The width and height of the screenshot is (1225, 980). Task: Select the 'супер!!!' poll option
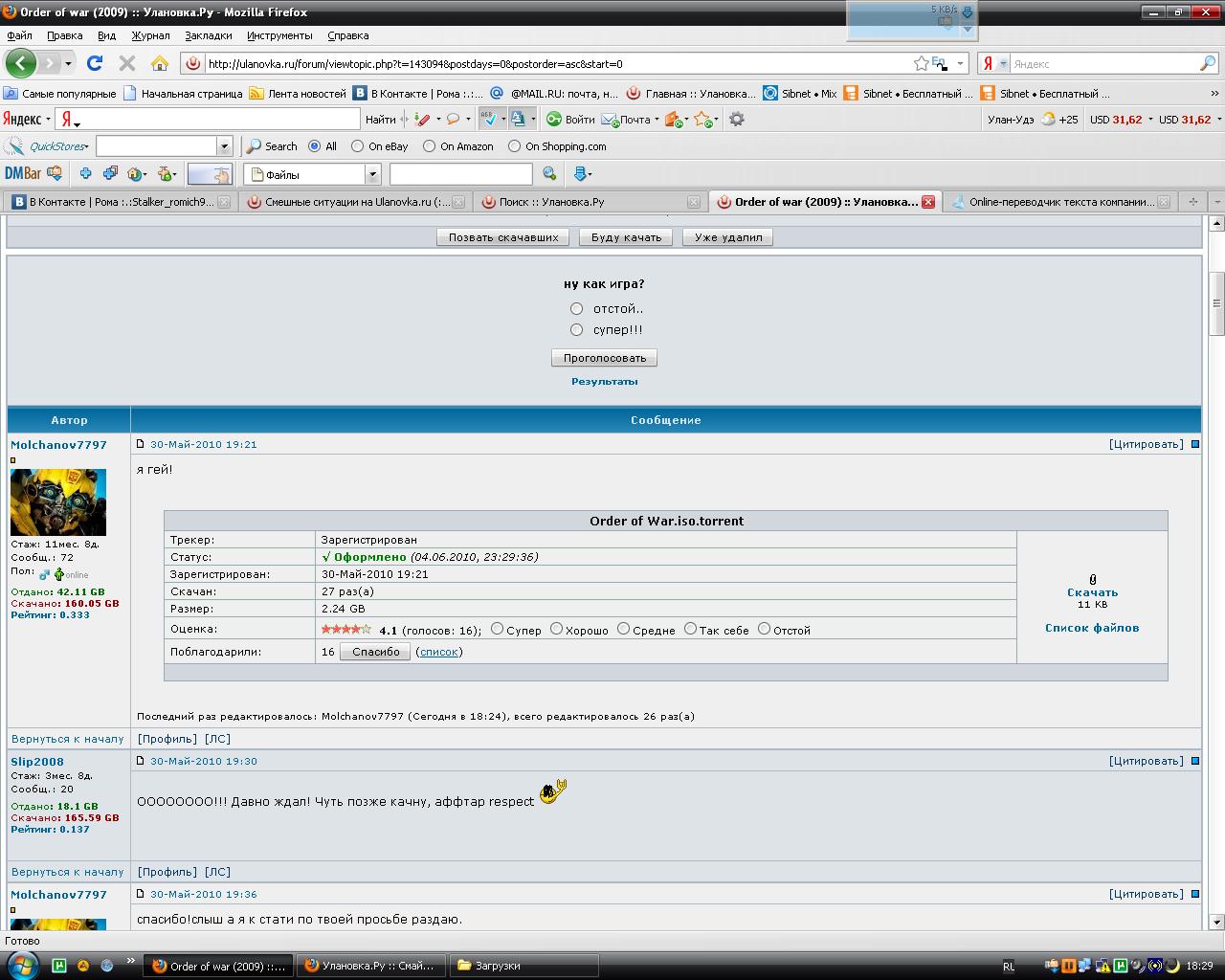(576, 329)
